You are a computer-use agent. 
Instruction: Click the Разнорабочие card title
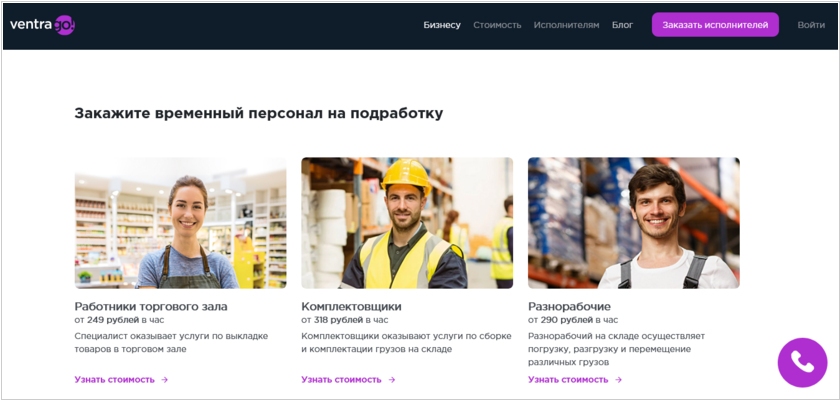tap(569, 307)
